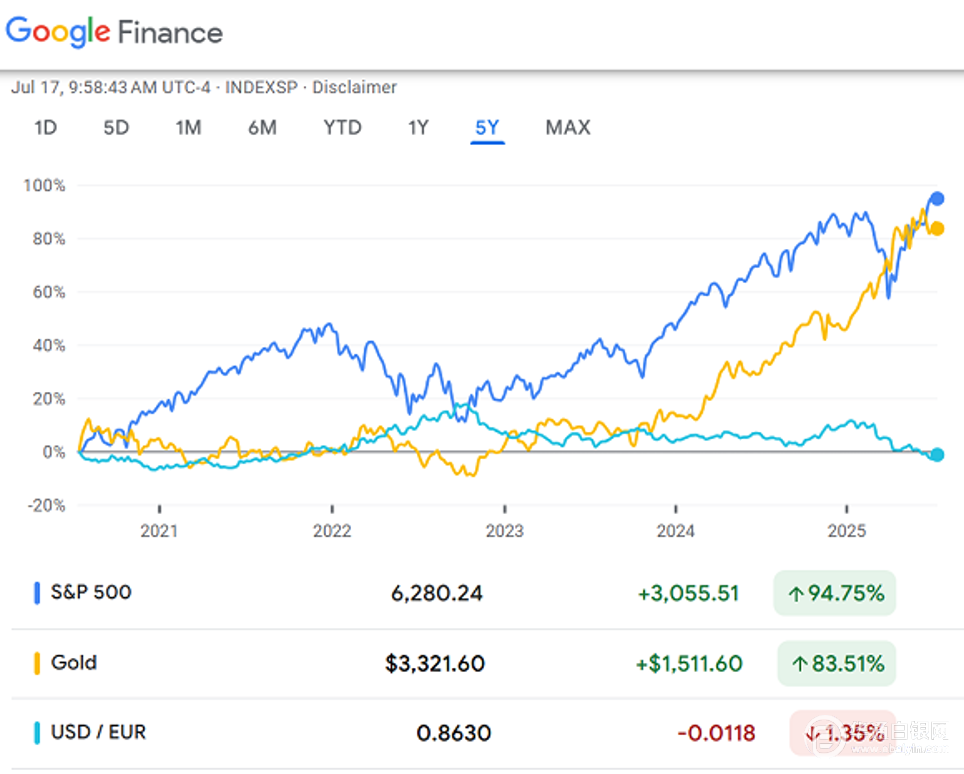This screenshot has height=774, width=964.
Task: Click the blue S&P 500 color marker
Action: pos(37,593)
